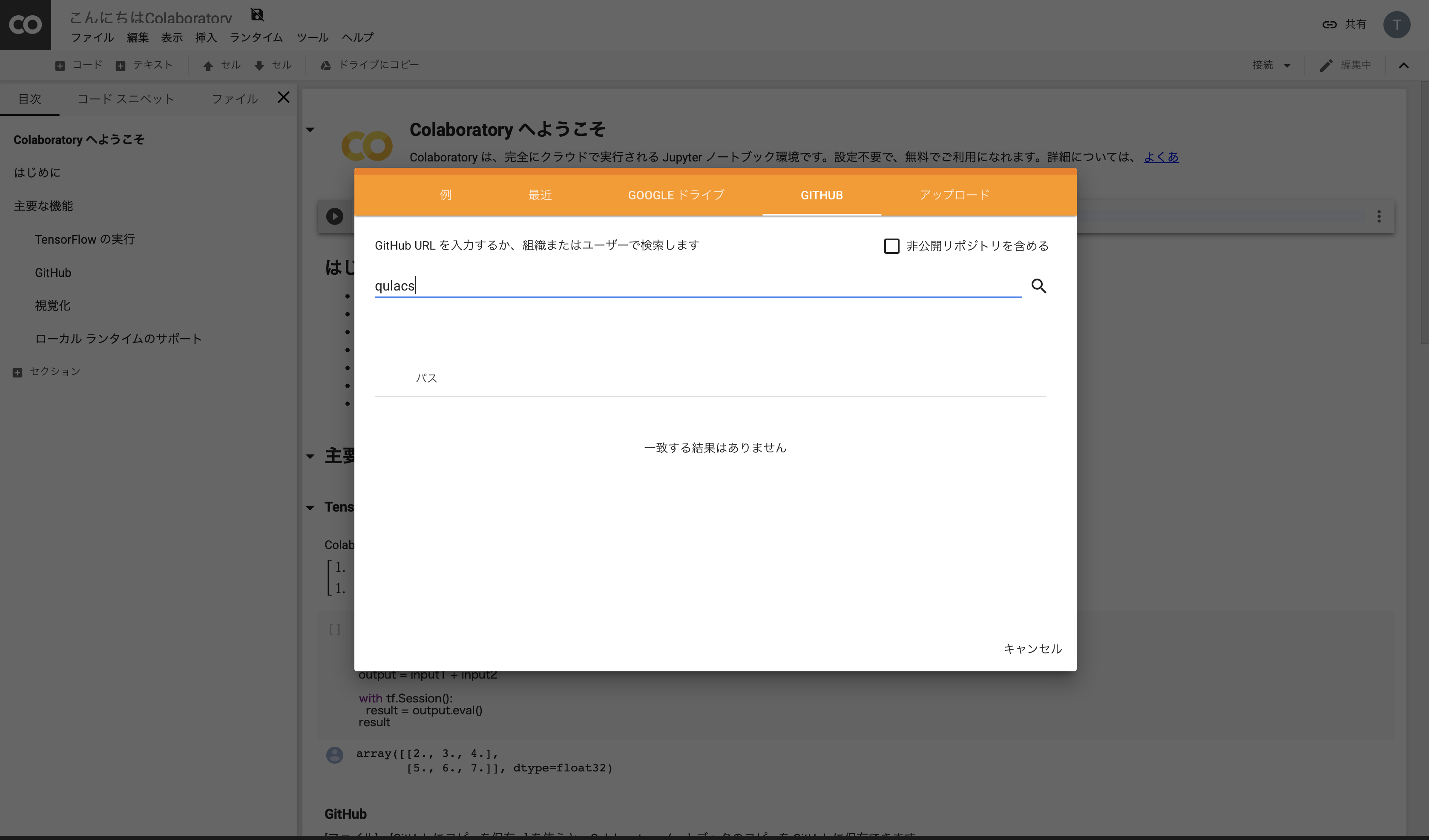This screenshot has width=1429, height=840.
Task: Collapse the header with the chevron up
Action: (x=1403, y=66)
